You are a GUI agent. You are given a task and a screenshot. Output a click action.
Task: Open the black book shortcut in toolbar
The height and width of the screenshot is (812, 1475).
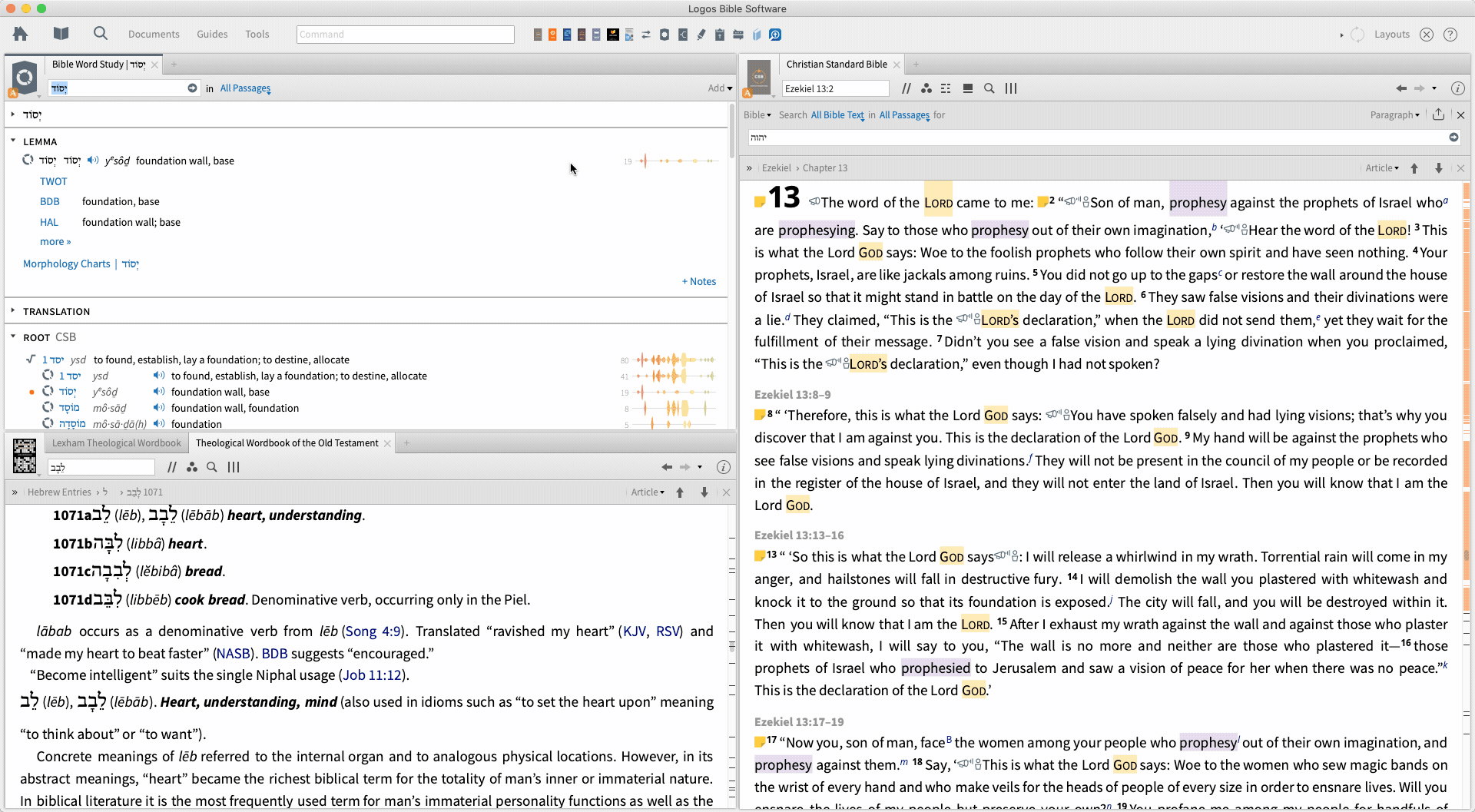coord(613,35)
